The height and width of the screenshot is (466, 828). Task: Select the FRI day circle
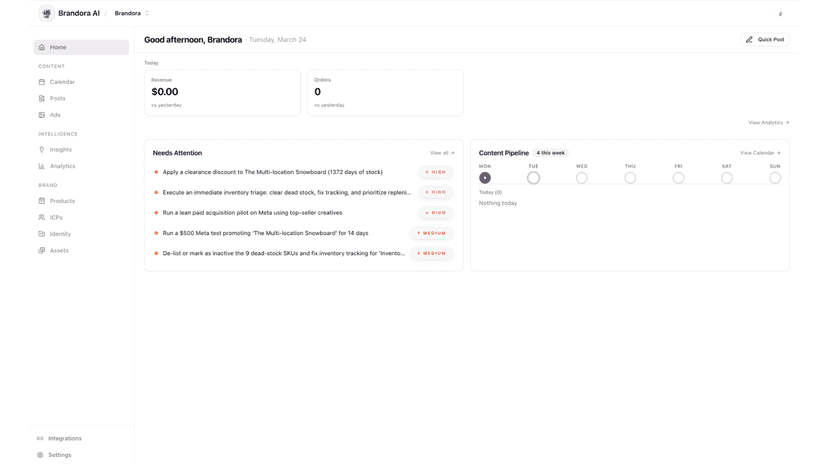pyautogui.click(x=679, y=178)
